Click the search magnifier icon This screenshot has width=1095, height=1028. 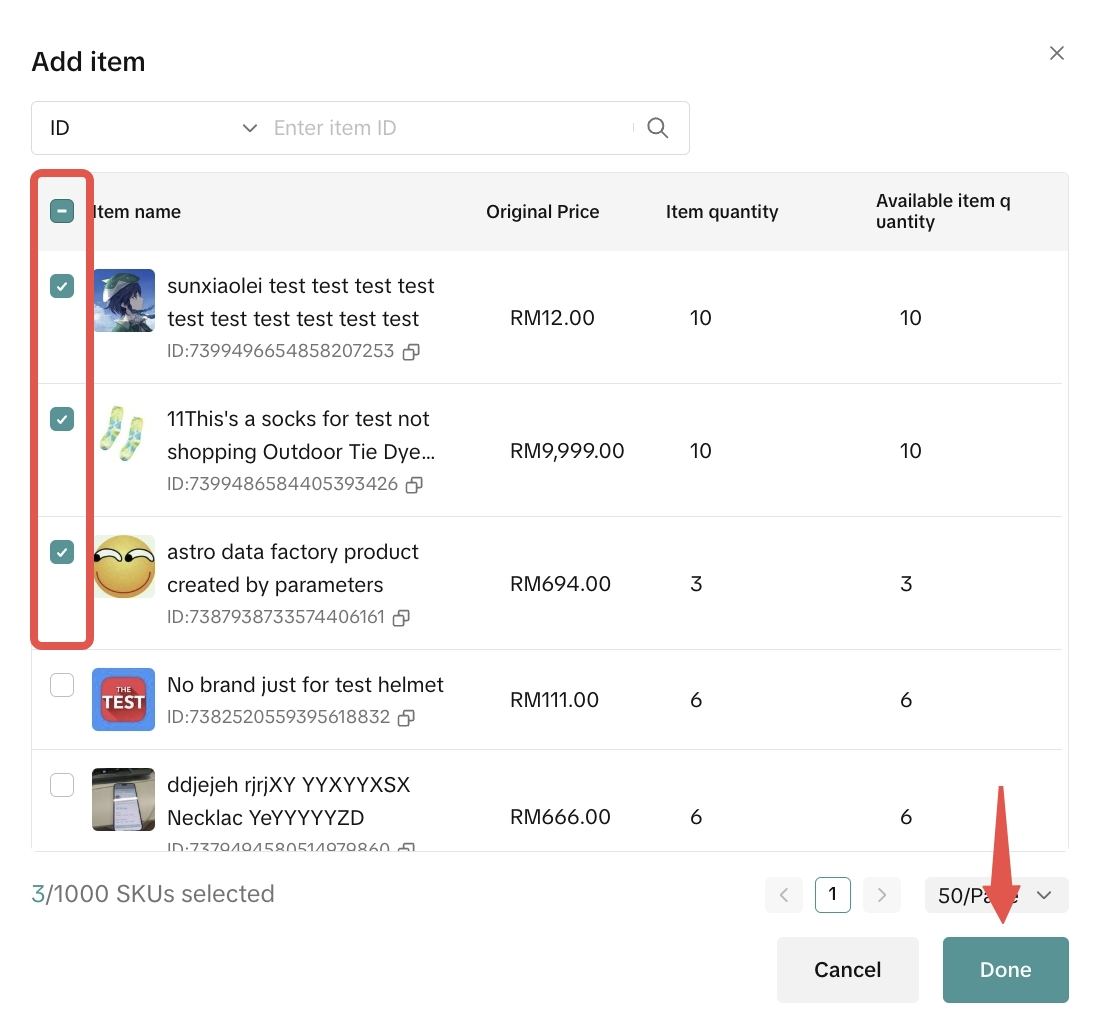coord(657,128)
